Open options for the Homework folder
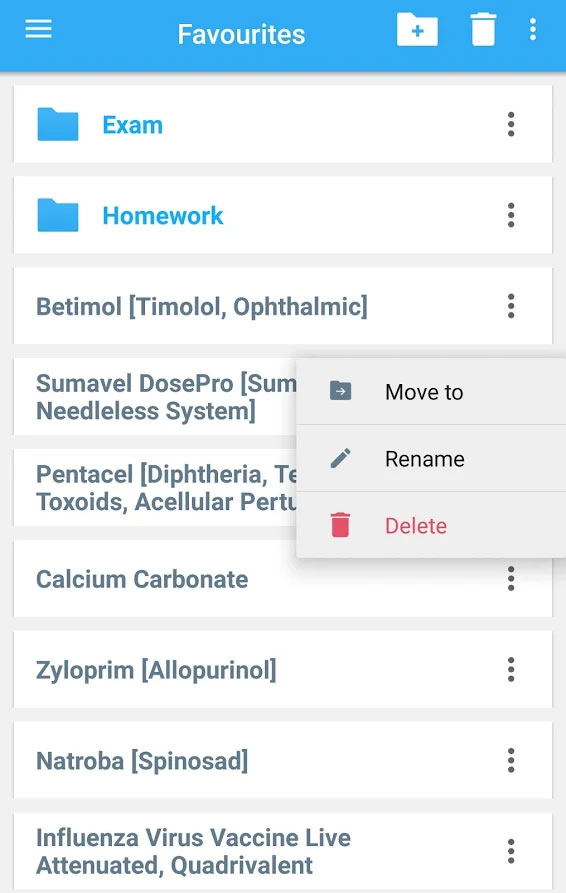The width and height of the screenshot is (566, 893). click(511, 215)
